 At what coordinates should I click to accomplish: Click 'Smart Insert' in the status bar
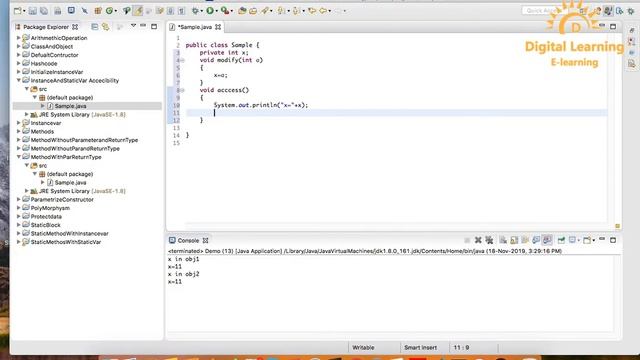pyautogui.click(x=420, y=347)
